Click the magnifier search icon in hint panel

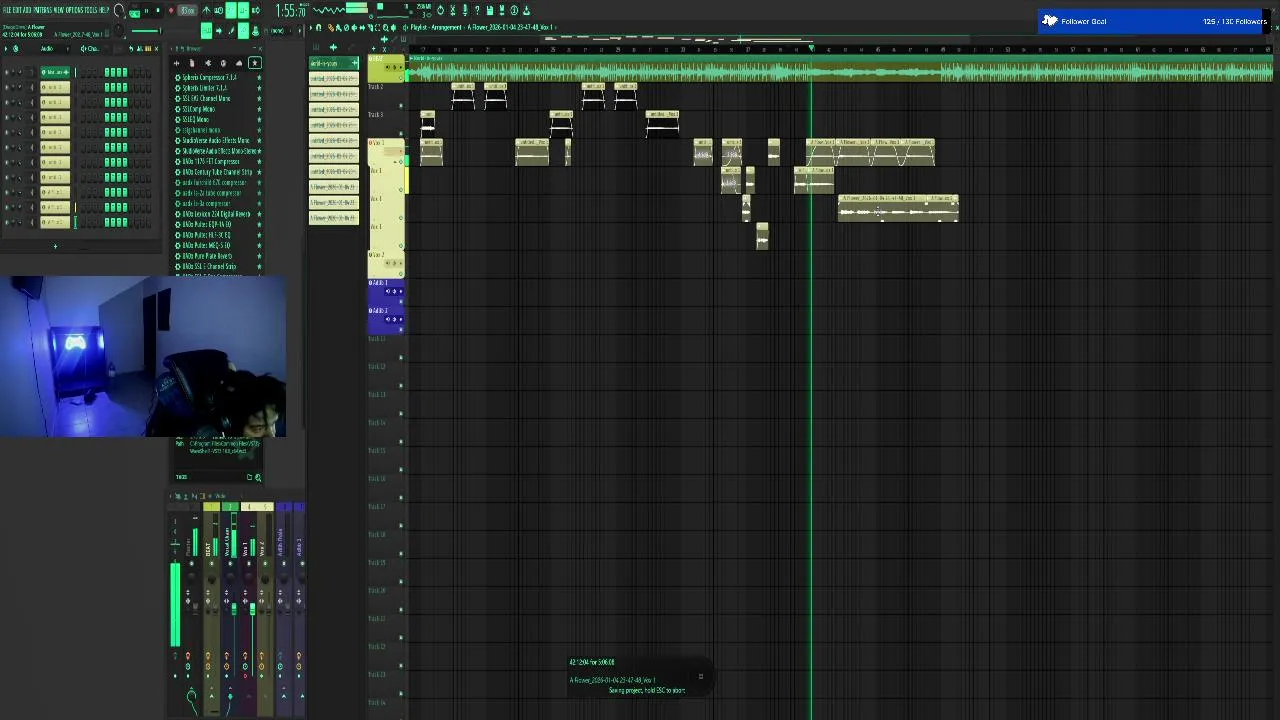[258, 477]
